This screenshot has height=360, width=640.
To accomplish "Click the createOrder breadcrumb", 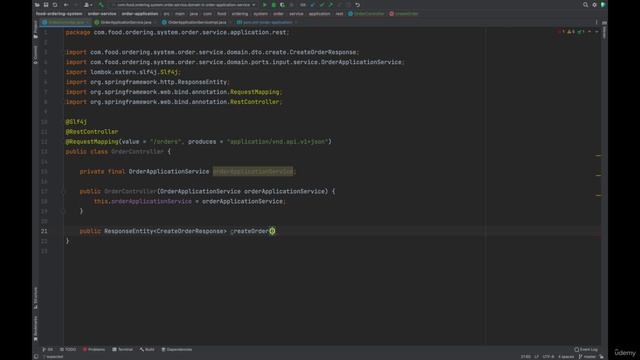I will coord(404,13).
